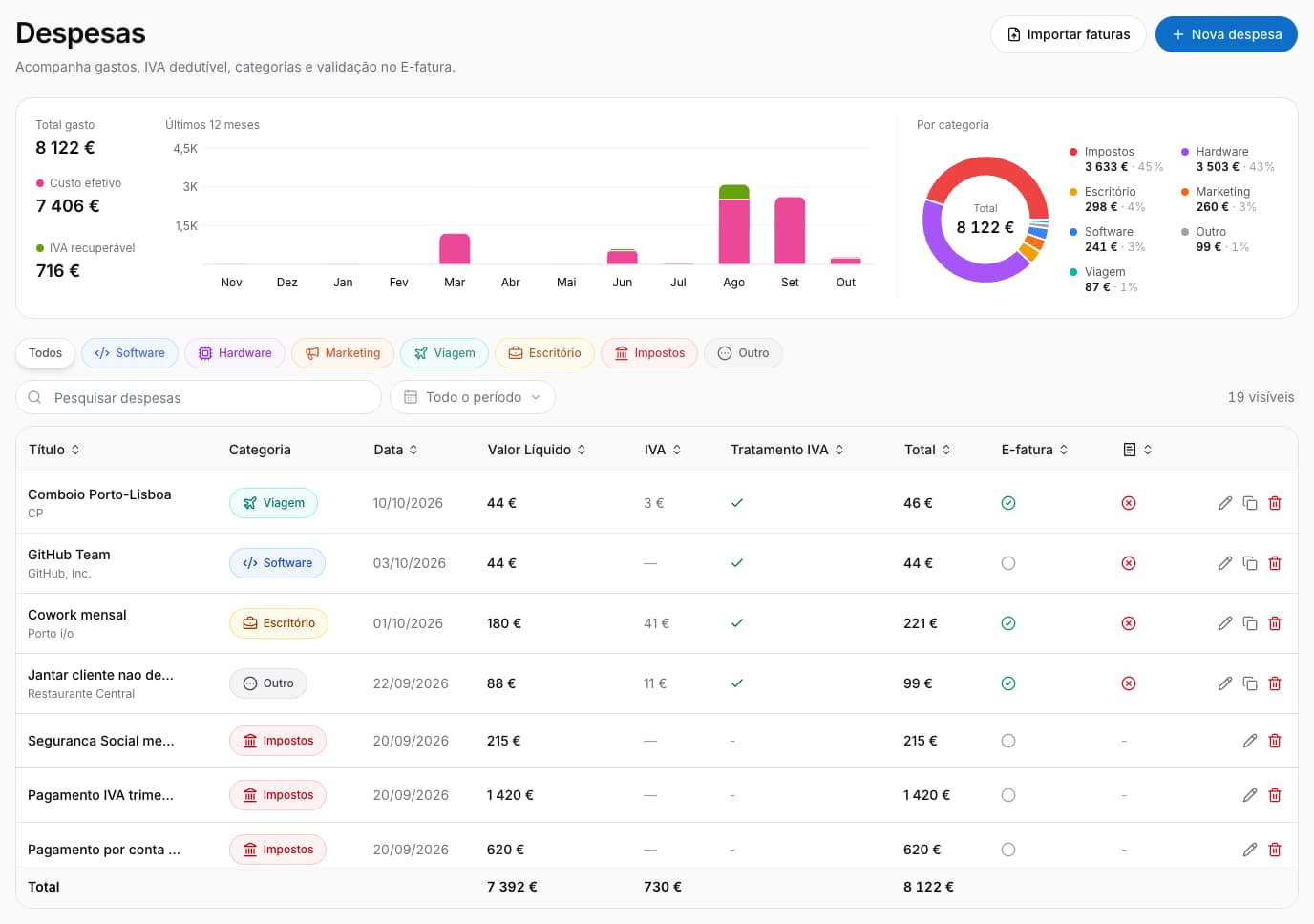Filter expenses by Impostos category
Screen dimensions: 1314x924
tap(649, 353)
